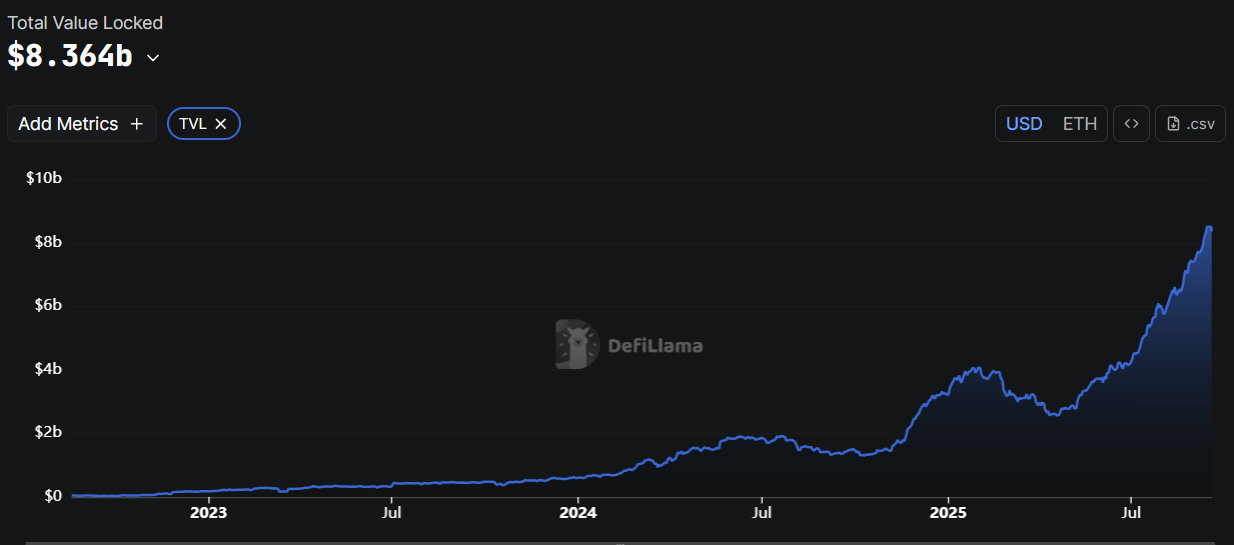
Task: Click the $4b y-axis label
Action: (x=47, y=369)
